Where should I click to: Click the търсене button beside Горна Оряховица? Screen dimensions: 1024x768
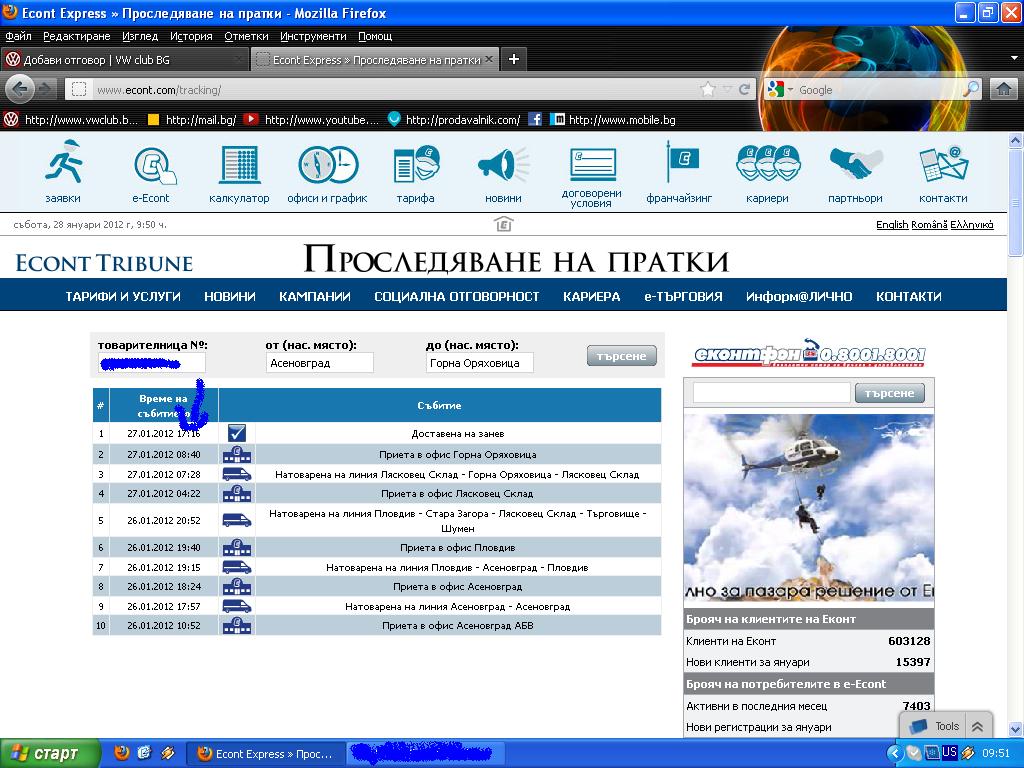621,356
